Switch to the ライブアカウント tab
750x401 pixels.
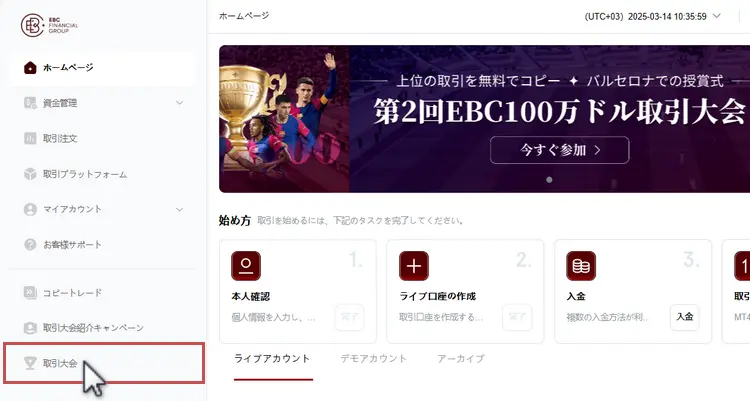[272, 358]
